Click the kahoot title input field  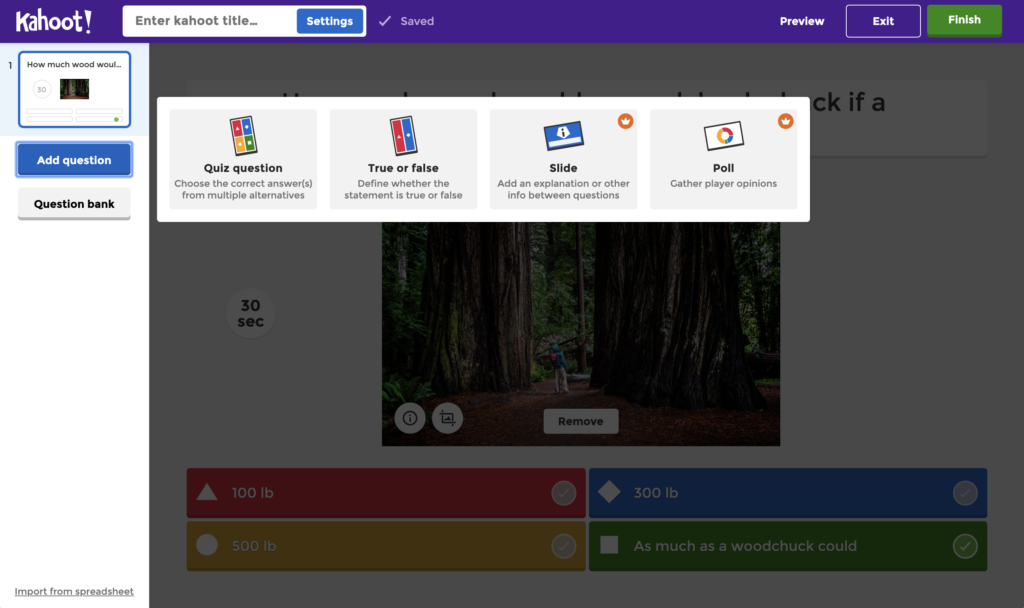210,20
